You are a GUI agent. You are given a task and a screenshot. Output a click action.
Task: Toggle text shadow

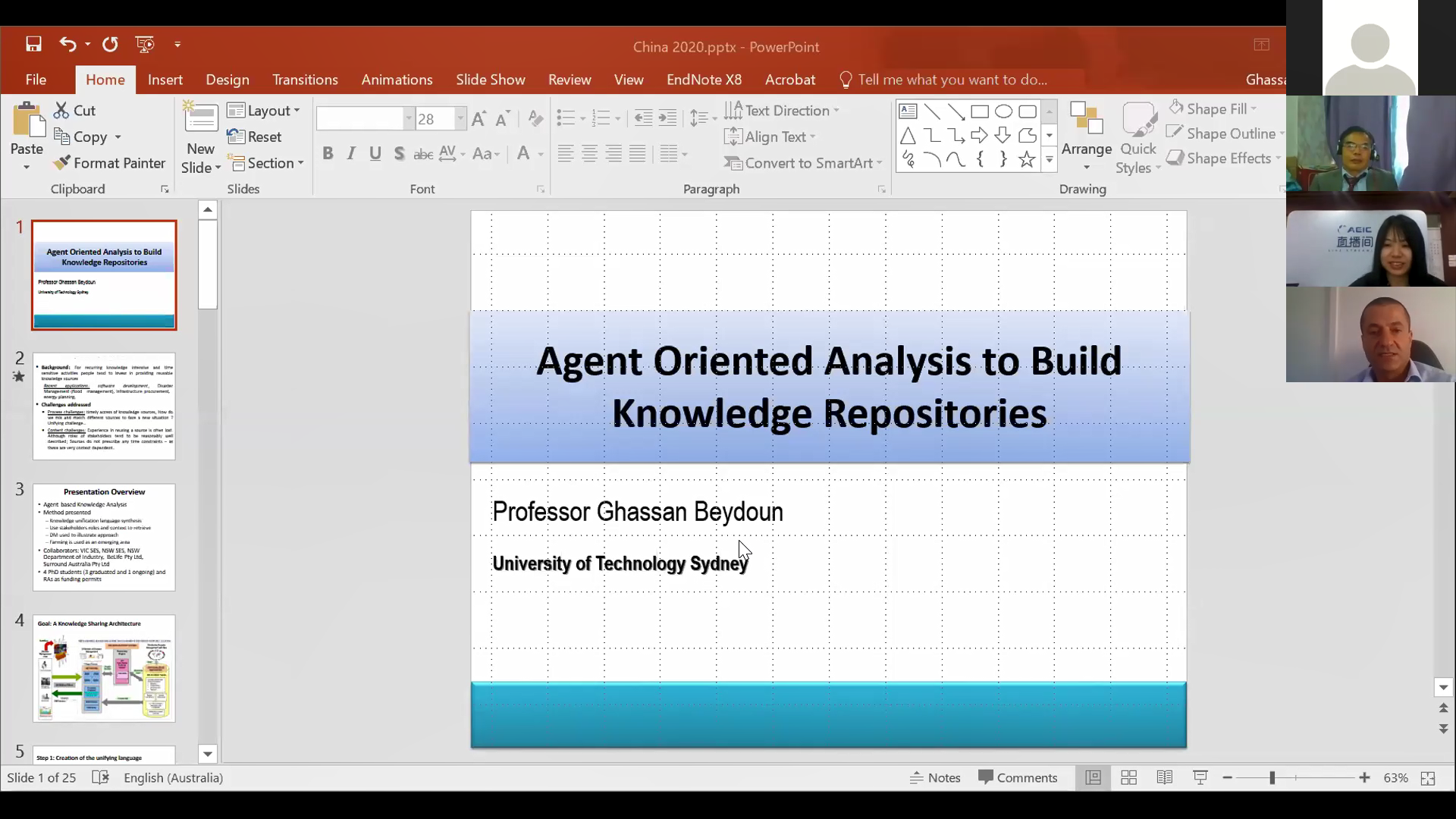399,154
